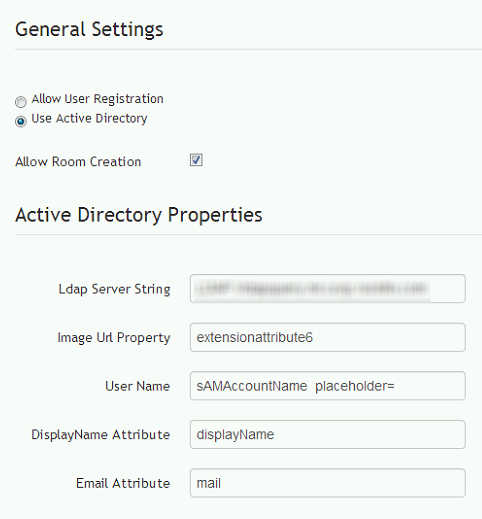Click the Email Attribute label
Image resolution: width=482 pixels, height=519 pixels.
pyautogui.click(x=123, y=483)
